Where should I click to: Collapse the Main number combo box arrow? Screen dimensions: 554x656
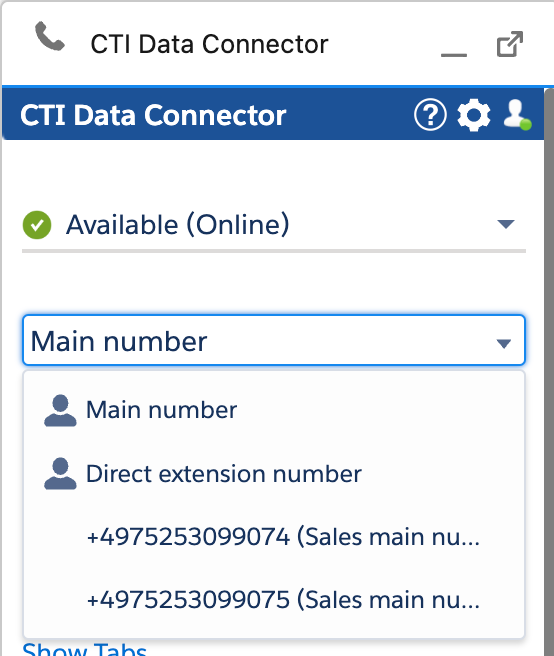503,343
